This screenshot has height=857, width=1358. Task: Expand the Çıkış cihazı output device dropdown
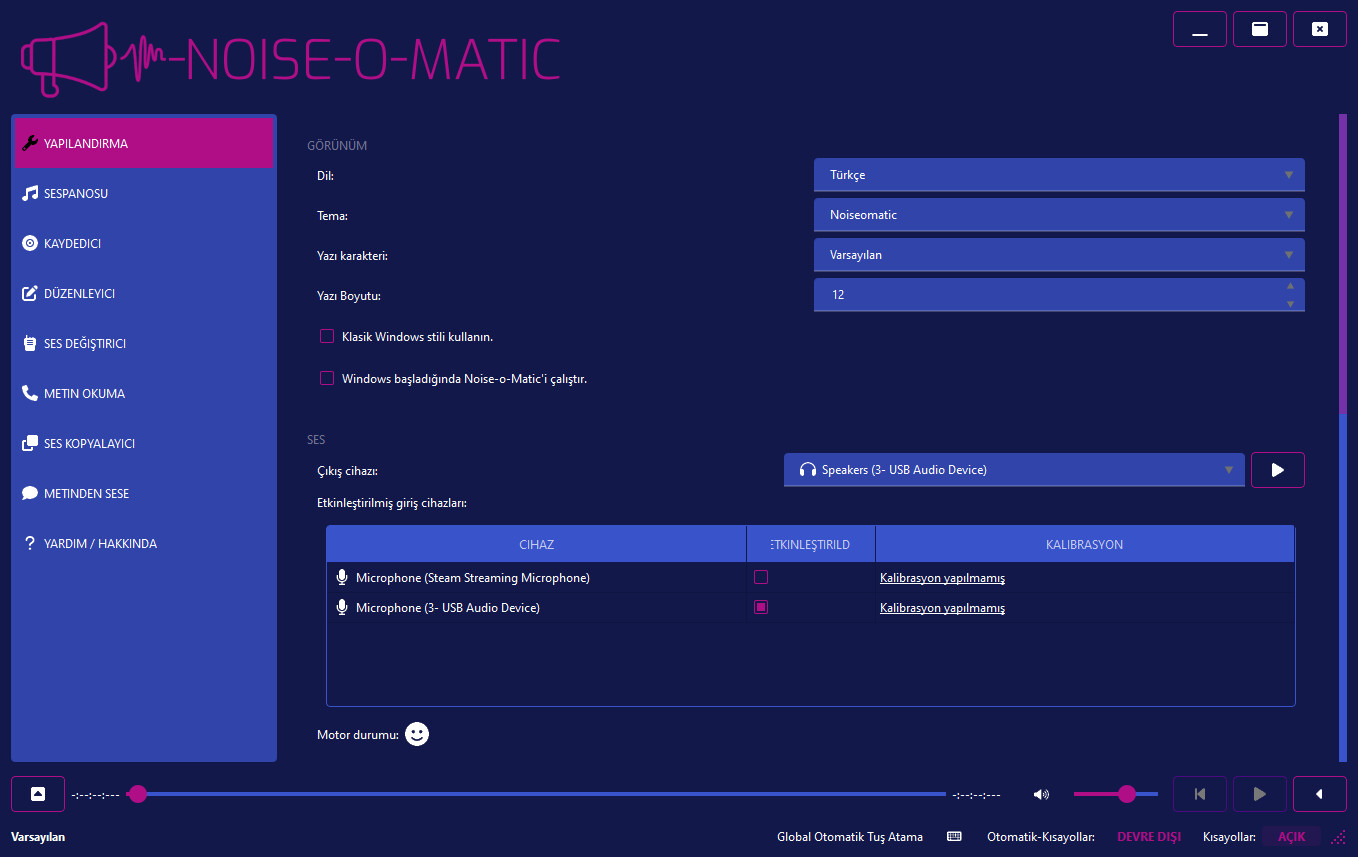[1014, 470]
